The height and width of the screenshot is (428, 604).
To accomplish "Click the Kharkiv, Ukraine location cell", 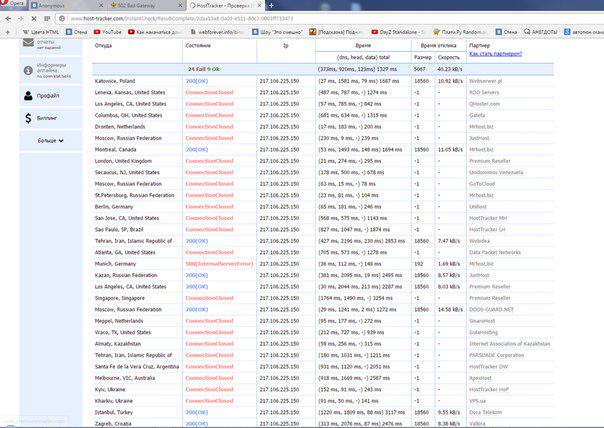I will [114, 401].
